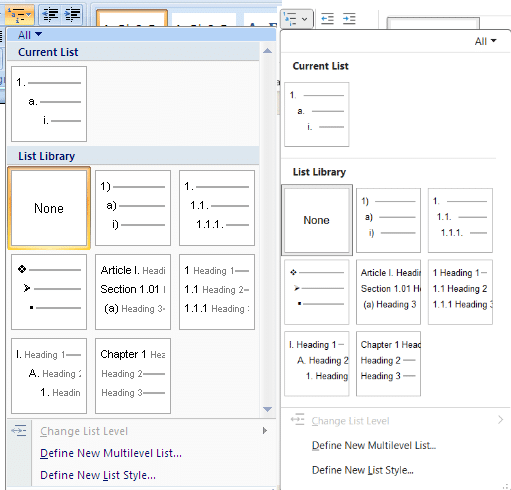
Task: Click Change List Level icon in left menu
Action: coord(19,430)
